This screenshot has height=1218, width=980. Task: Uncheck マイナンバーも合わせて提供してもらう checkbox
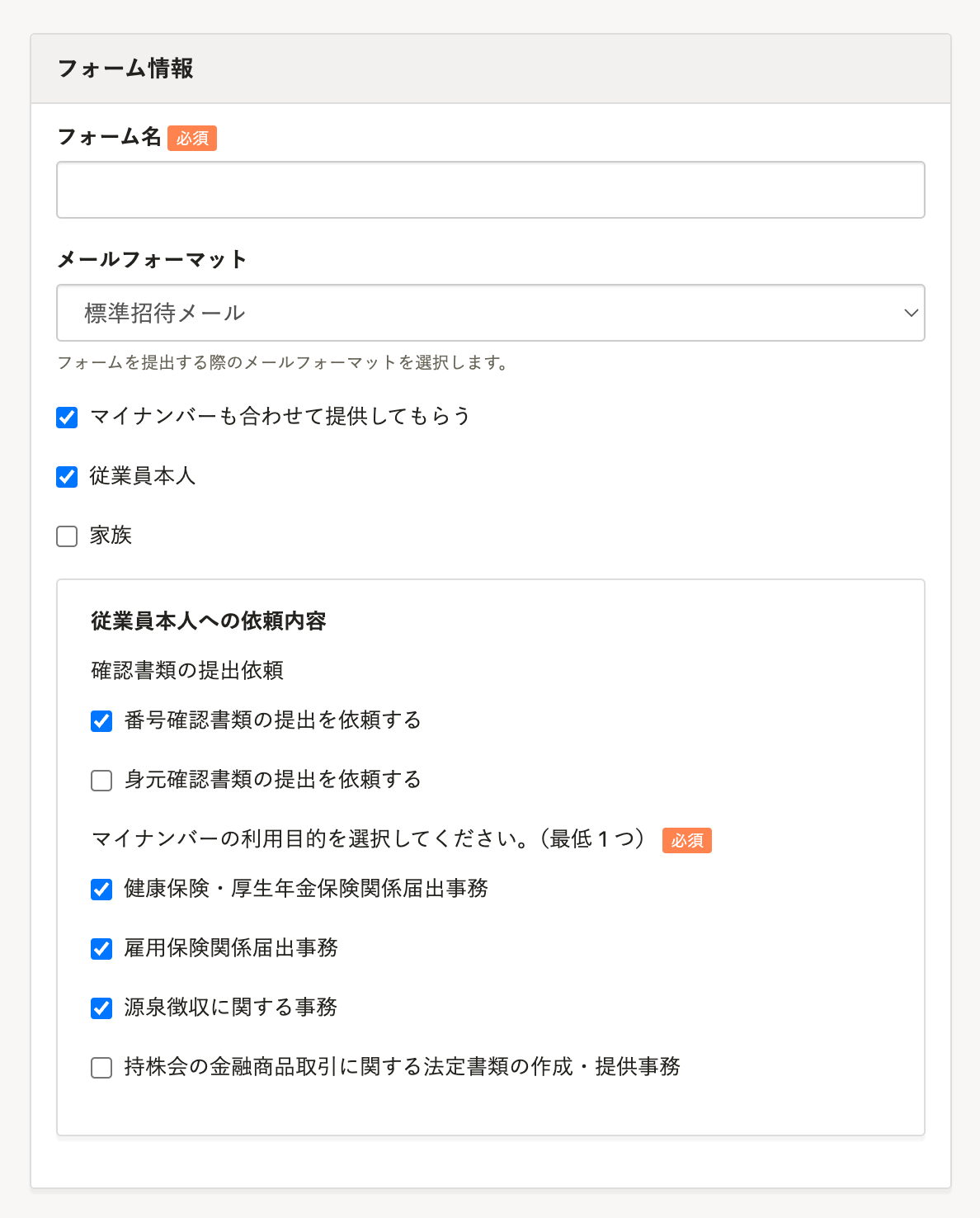(x=67, y=418)
